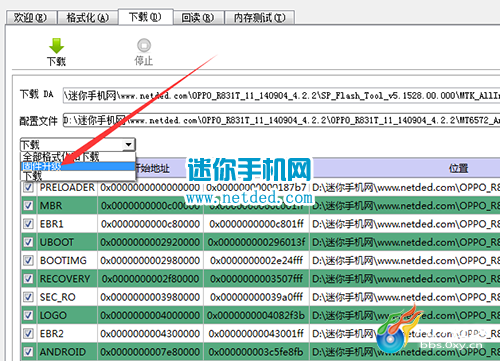
Task: Select the ANDROID name cell
Action: (x=67, y=352)
